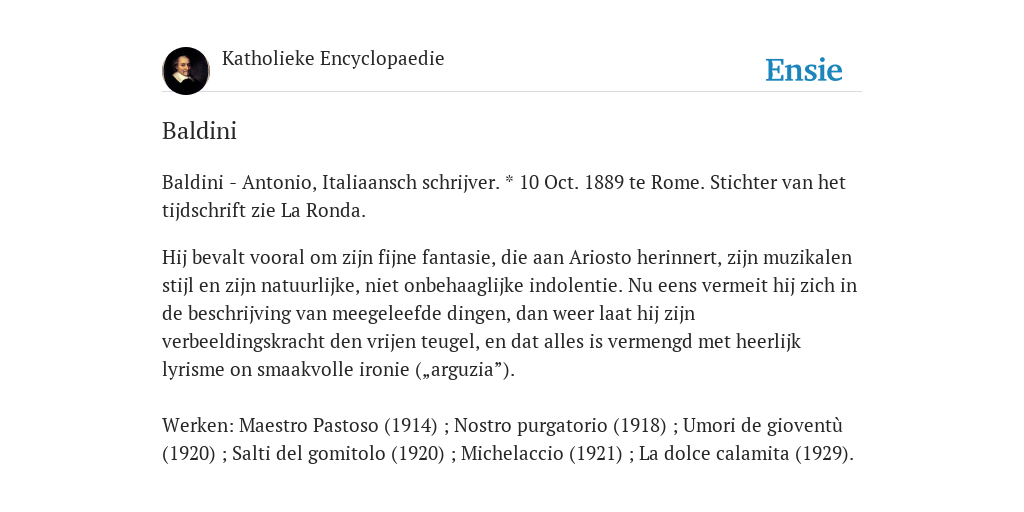Viewport: 1024px width, 512px height.
Task: Click the Michelaccio (1921) entry
Action: [541, 454]
